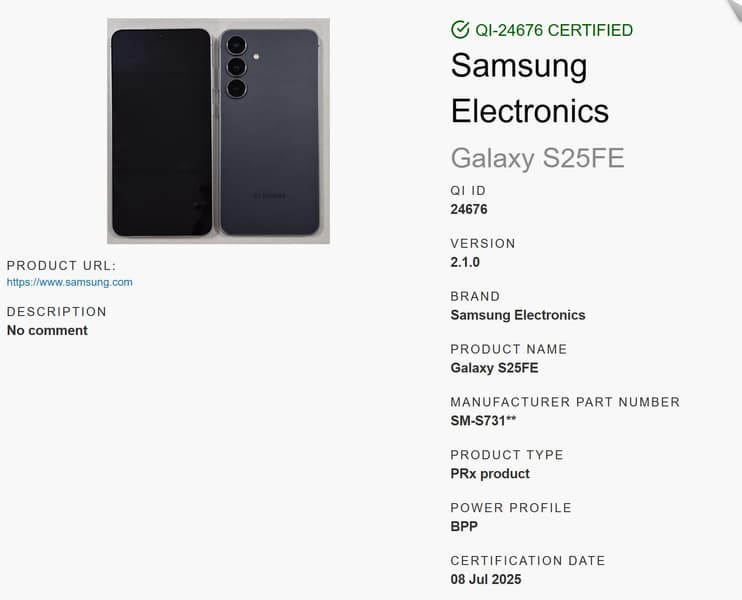The width and height of the screenshot is (742, 600).
Task: Click the BPP power profile value
Action: pos(464,527)
